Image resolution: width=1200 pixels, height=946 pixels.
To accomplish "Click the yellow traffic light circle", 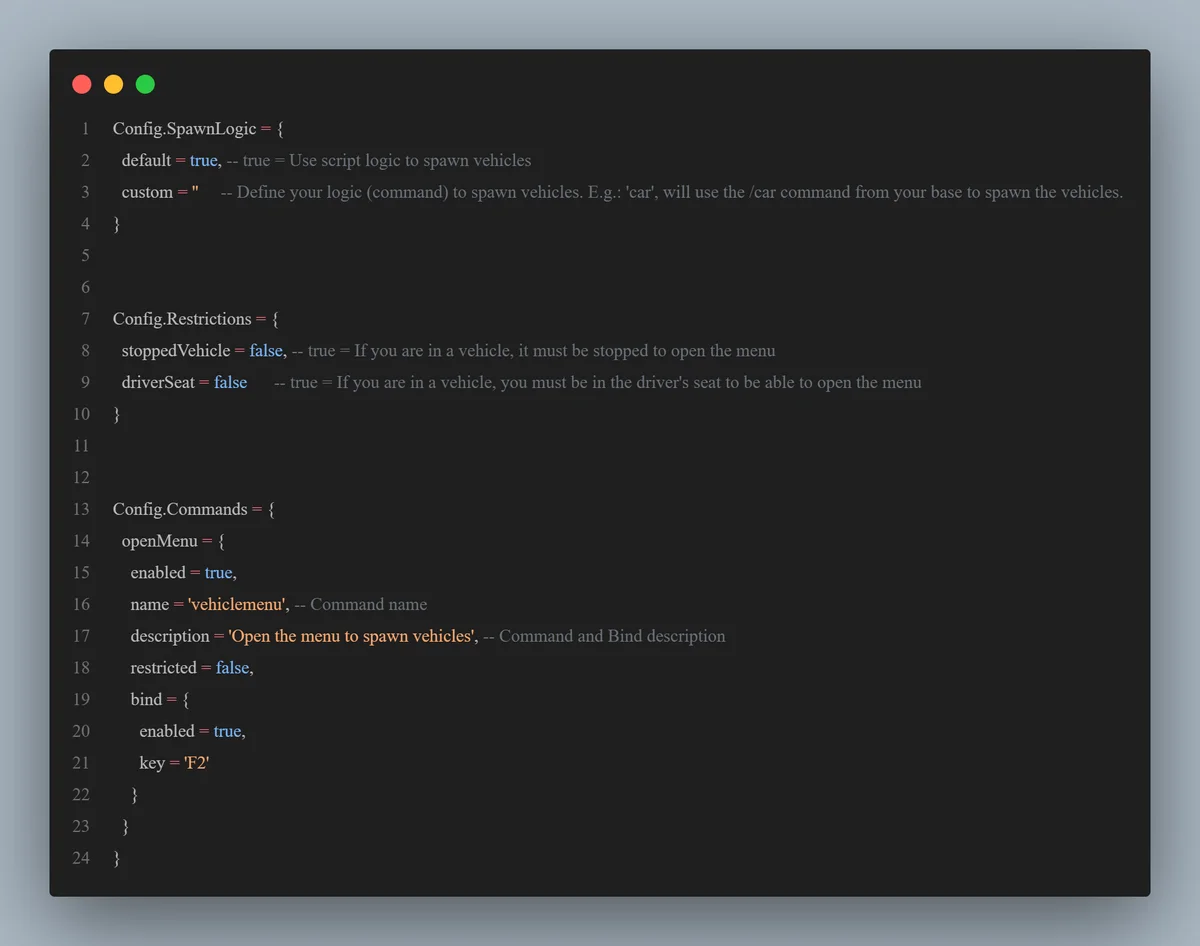I will tap(113, 84).
